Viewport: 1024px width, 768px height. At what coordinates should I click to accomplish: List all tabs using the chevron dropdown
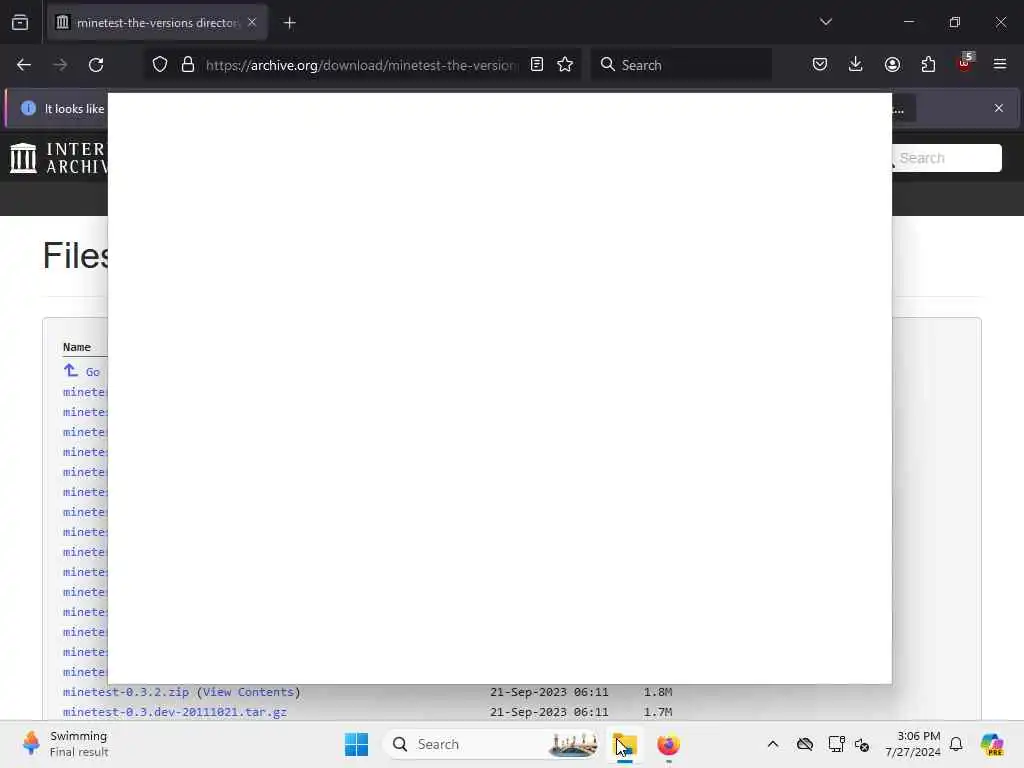click(825, 22)
